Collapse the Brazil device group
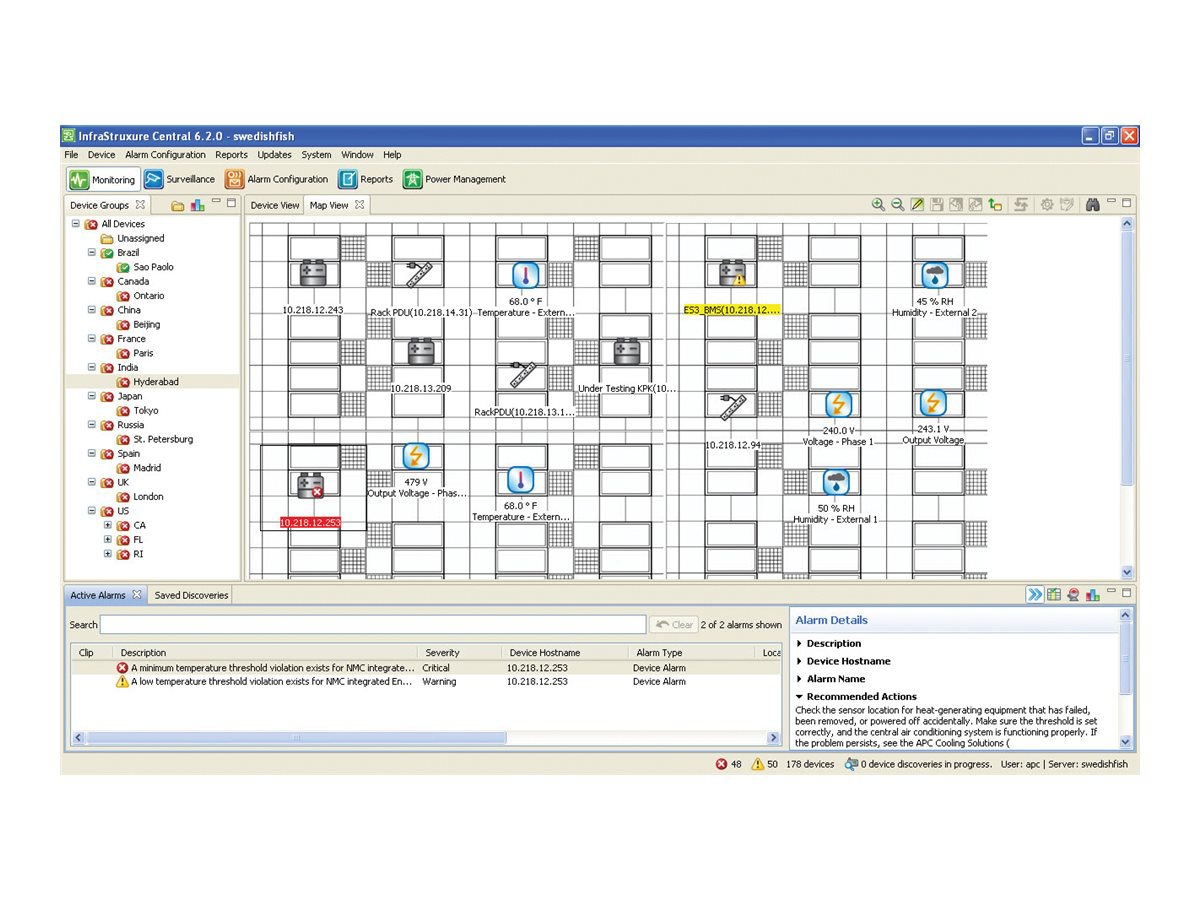1200x900 pixels. point(91,252)
